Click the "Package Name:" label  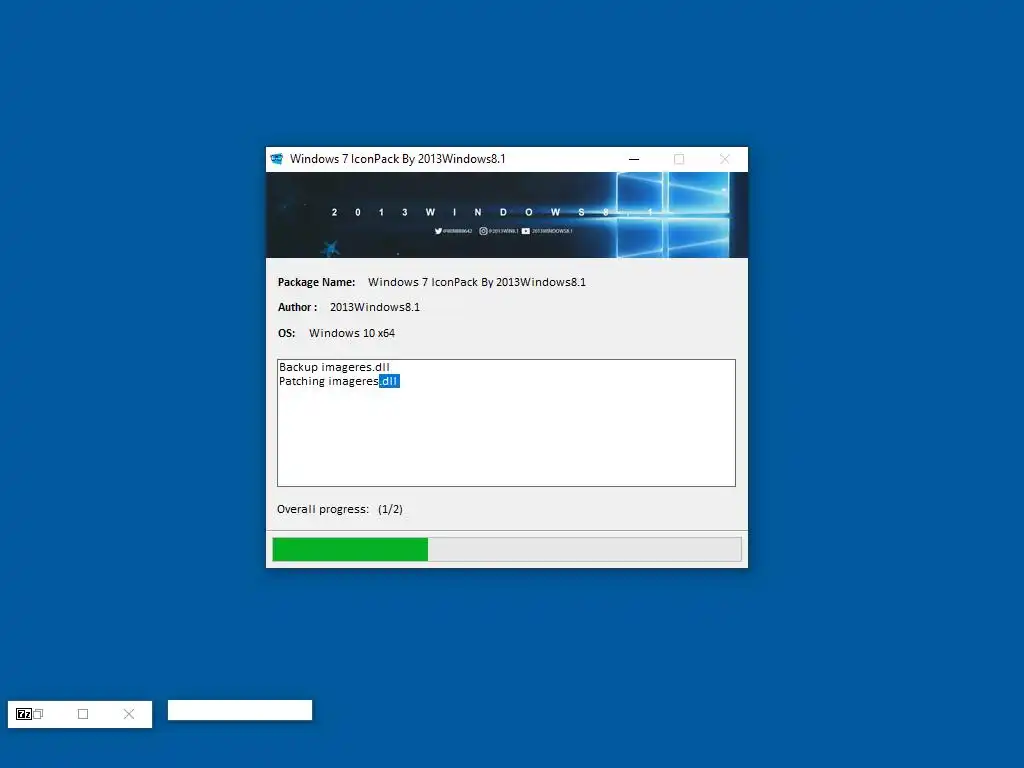click(x=316, y=282)
